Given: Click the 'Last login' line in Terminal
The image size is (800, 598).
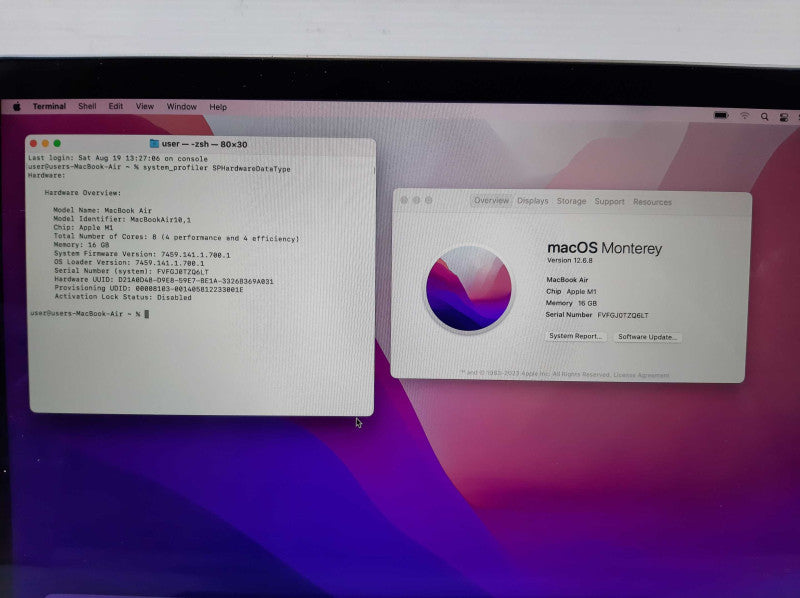Looking at the screenshot, I should pyautogui.click(x=118, y=158).
